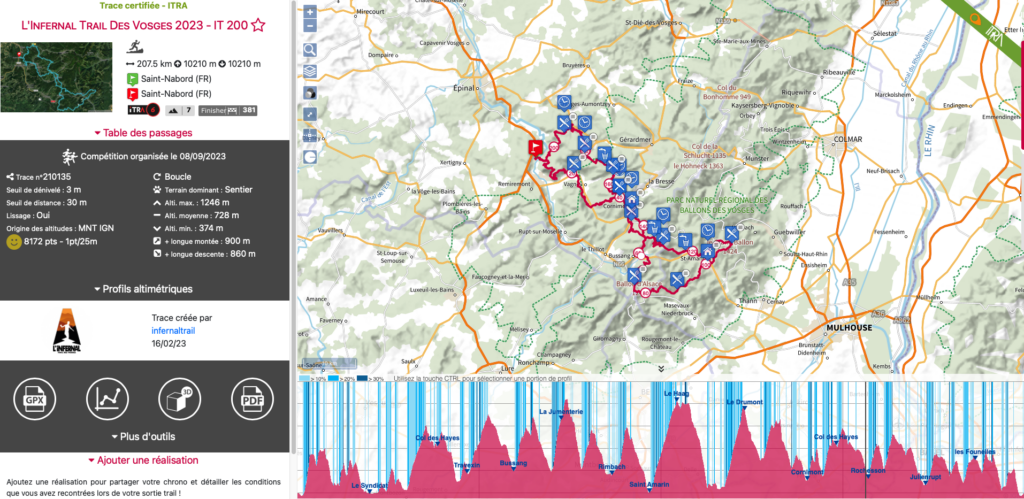
Task: Open the 3D view of the trace
Action: click(x=180, y=399)
